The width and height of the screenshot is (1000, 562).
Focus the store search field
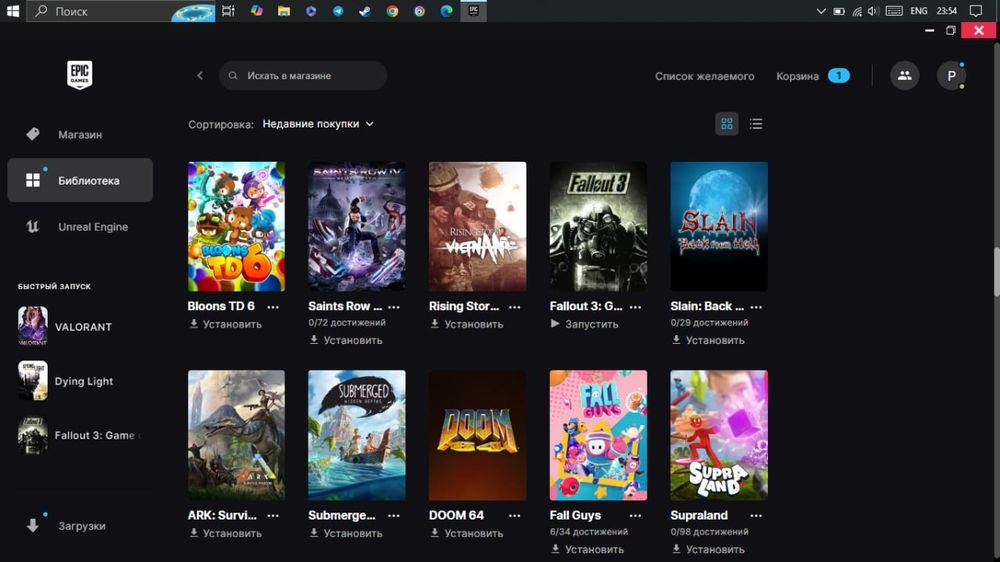303,75
